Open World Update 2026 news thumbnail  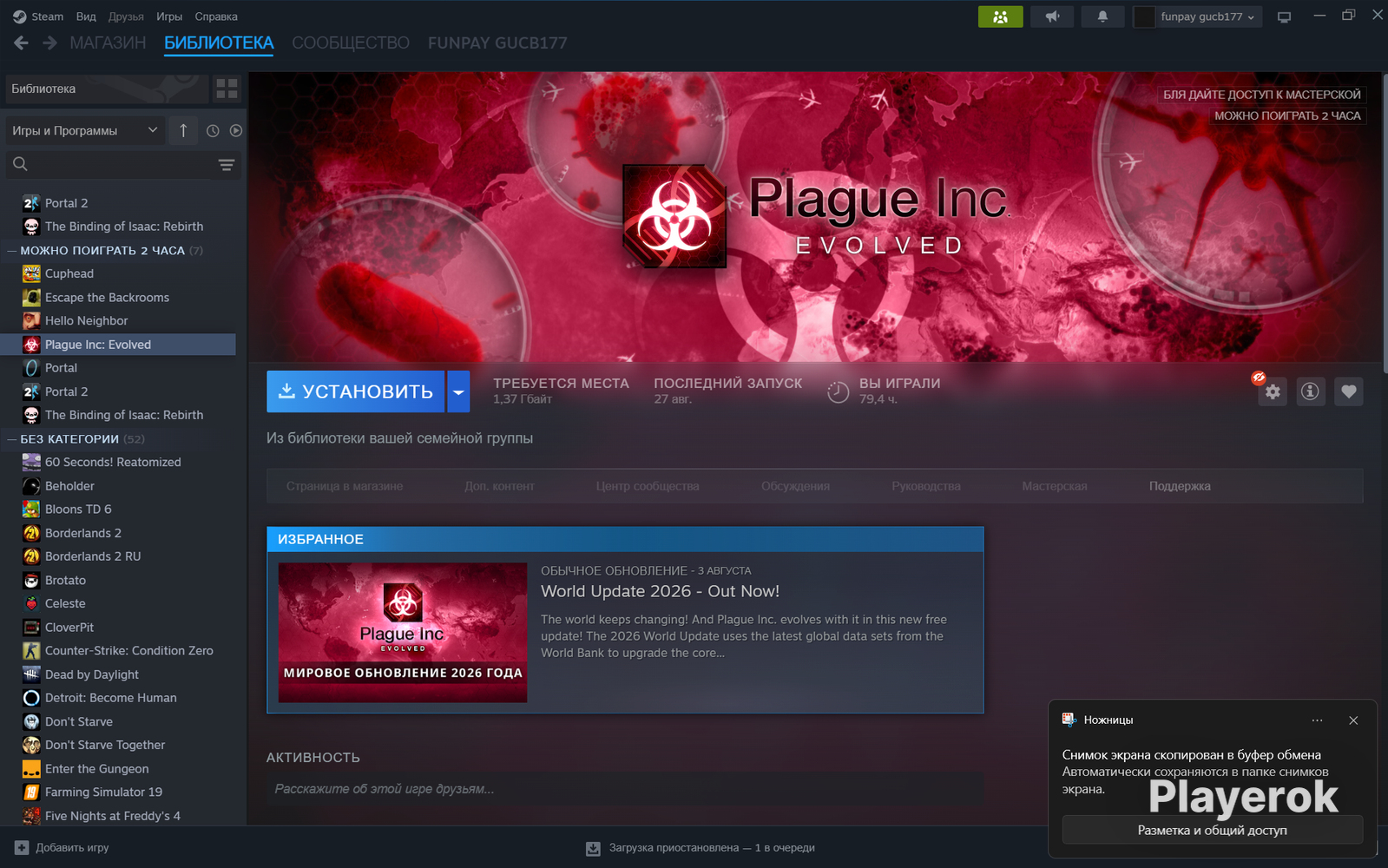tap(403, 633)
